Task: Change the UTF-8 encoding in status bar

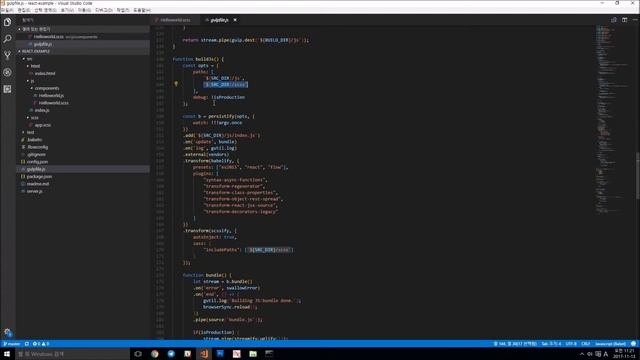Action: 571,344
